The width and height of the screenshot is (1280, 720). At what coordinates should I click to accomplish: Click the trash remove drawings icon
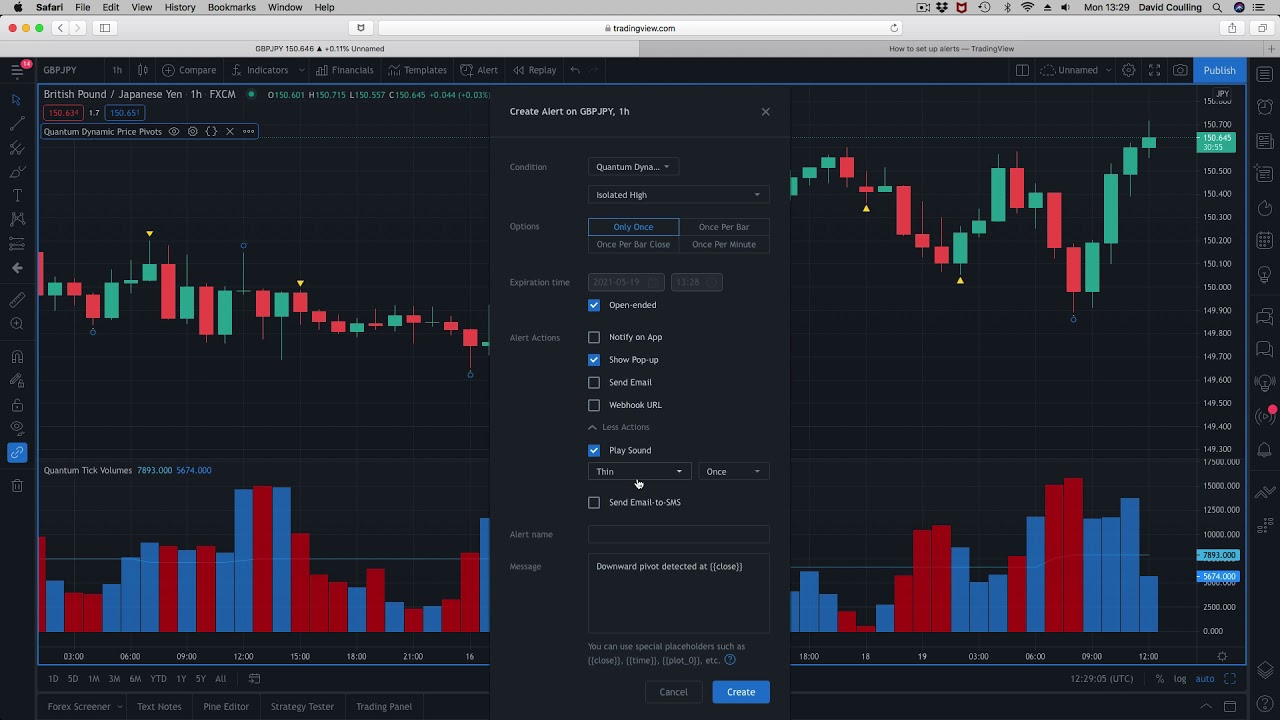(x=17, y=486)
